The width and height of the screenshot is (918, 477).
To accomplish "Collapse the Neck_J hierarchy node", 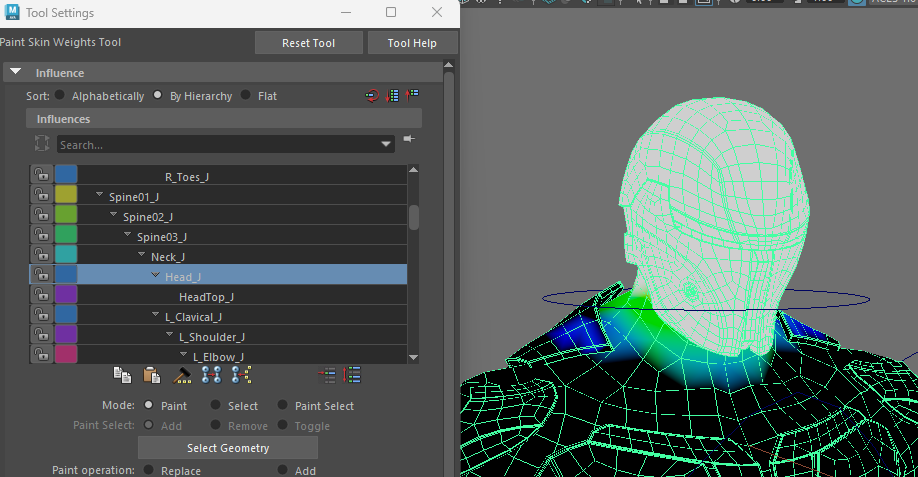I will pos(141,256).
